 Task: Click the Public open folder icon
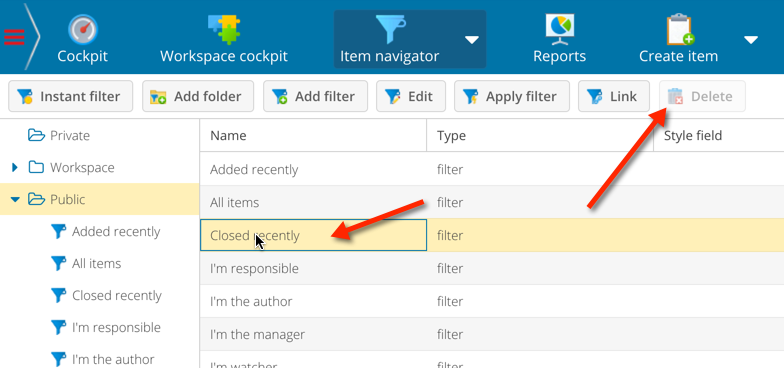[36, 199]
